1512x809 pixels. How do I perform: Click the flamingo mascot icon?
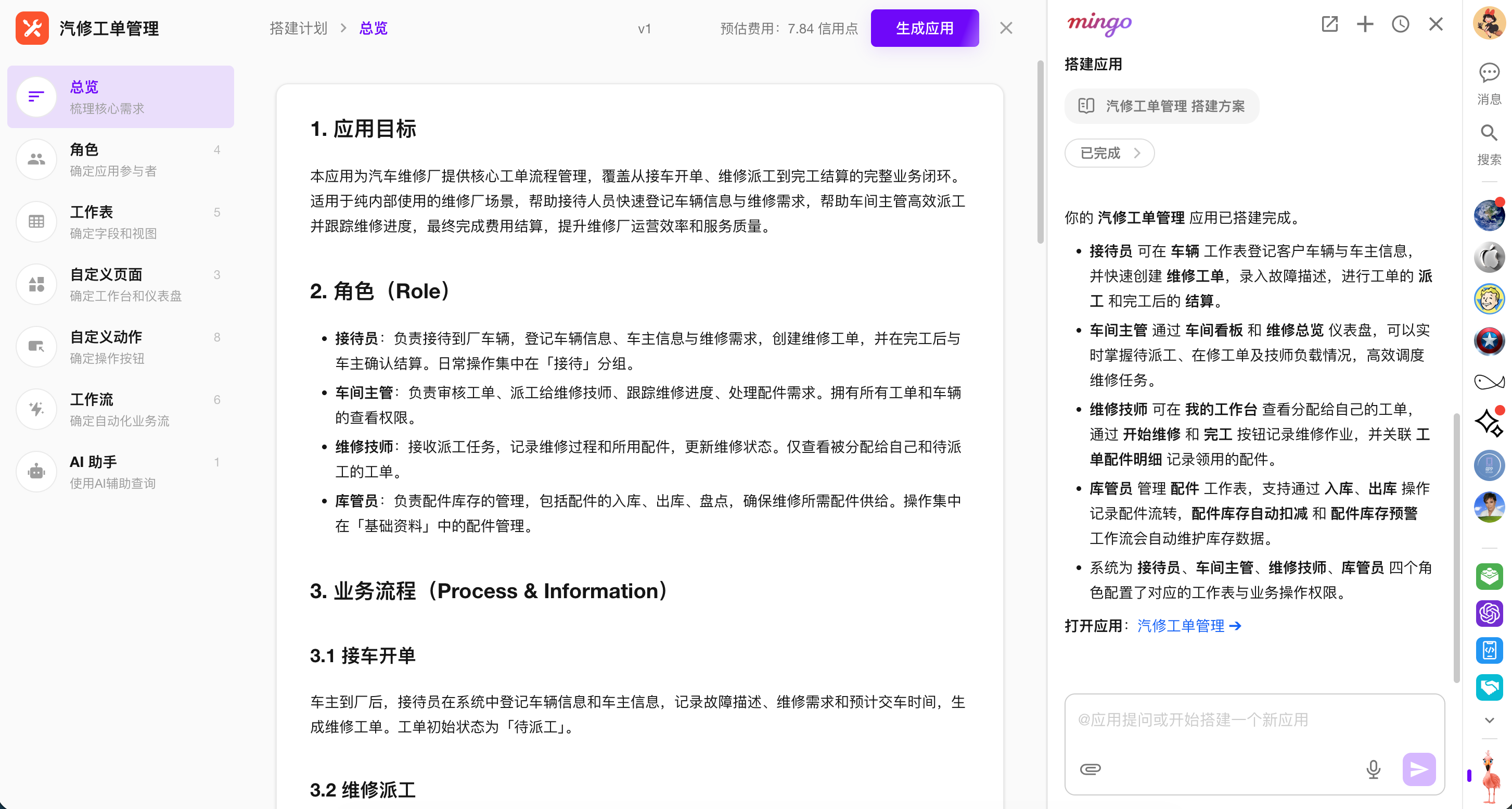tap(1489, 776)
